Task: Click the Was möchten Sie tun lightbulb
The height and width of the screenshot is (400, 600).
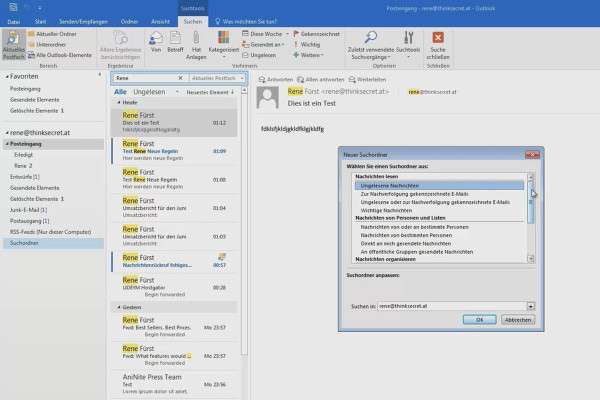Action: pyautogui.click(x=217, y=21)
